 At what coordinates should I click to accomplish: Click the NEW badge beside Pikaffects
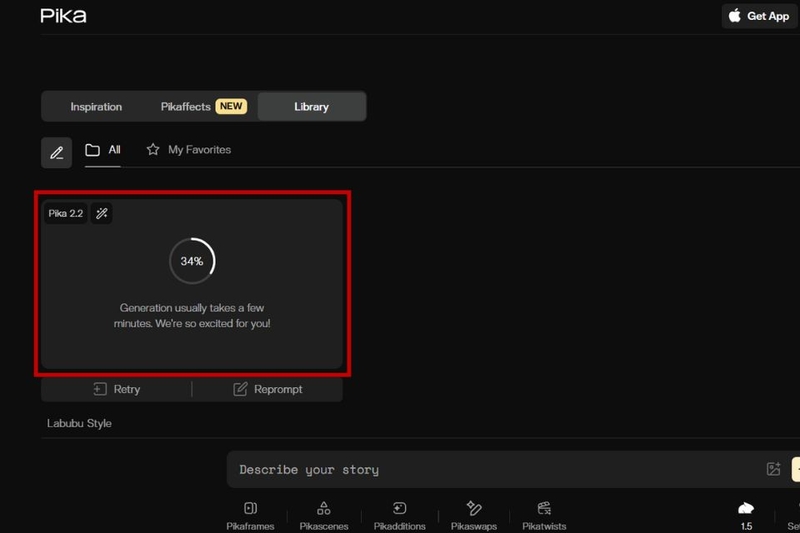[x=231, y=106]
